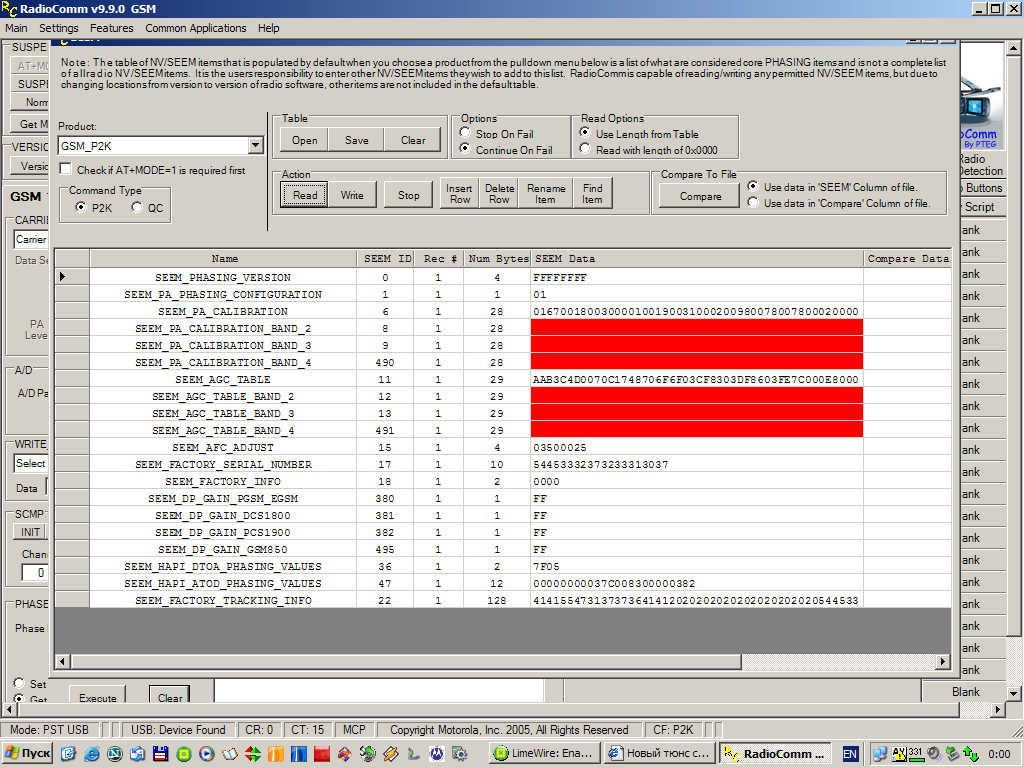Enable 'Check if AT+MODE=1 is required first'
1024x768 pixels.
tap(65, 169)
